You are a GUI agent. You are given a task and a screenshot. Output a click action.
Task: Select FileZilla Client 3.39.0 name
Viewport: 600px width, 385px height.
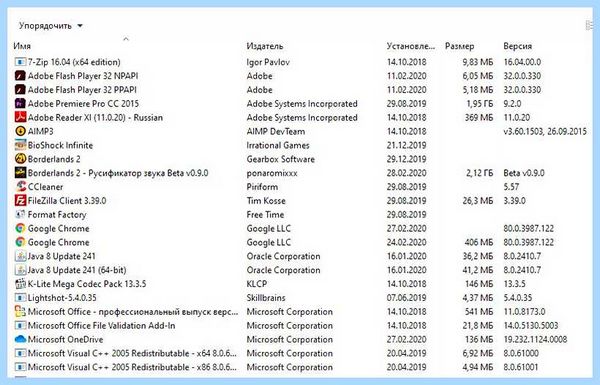tap(67, 201)
